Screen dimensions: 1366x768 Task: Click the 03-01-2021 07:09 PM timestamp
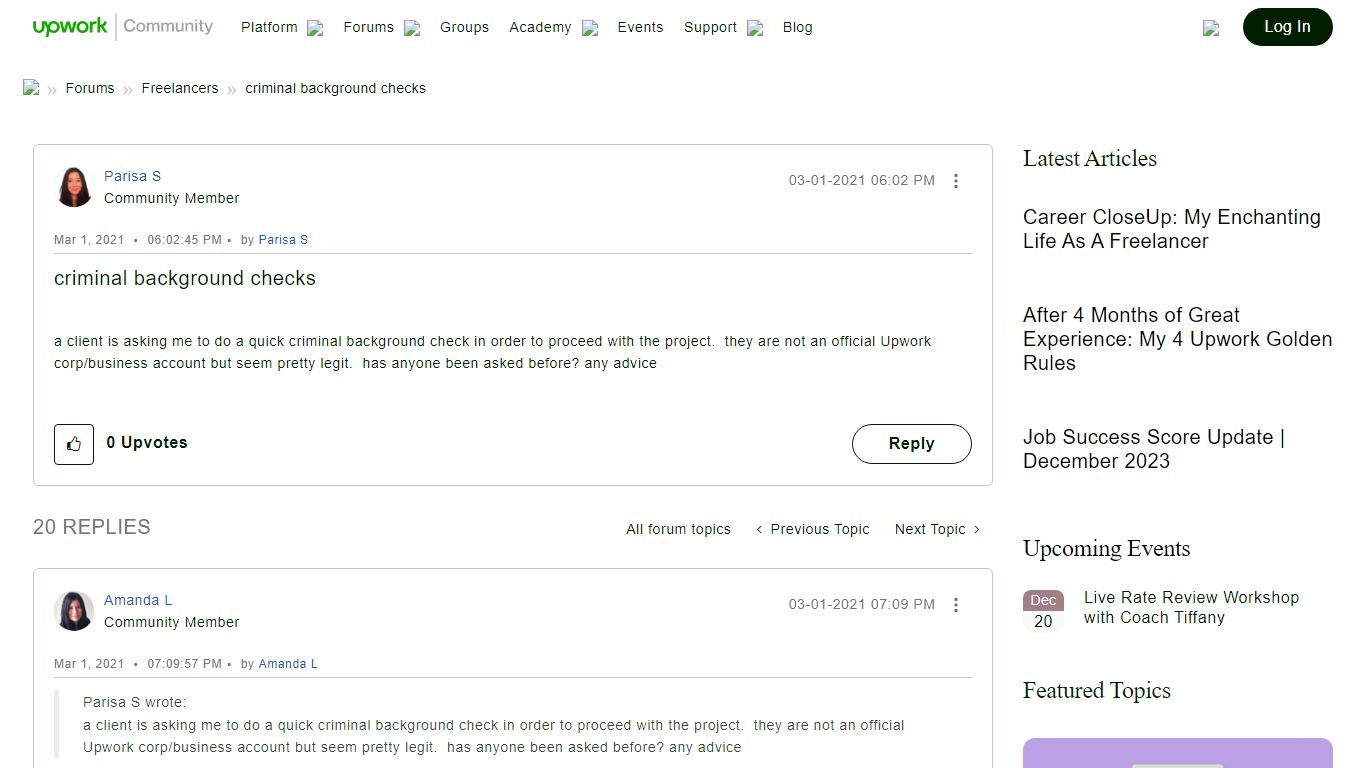pos(862,604)
